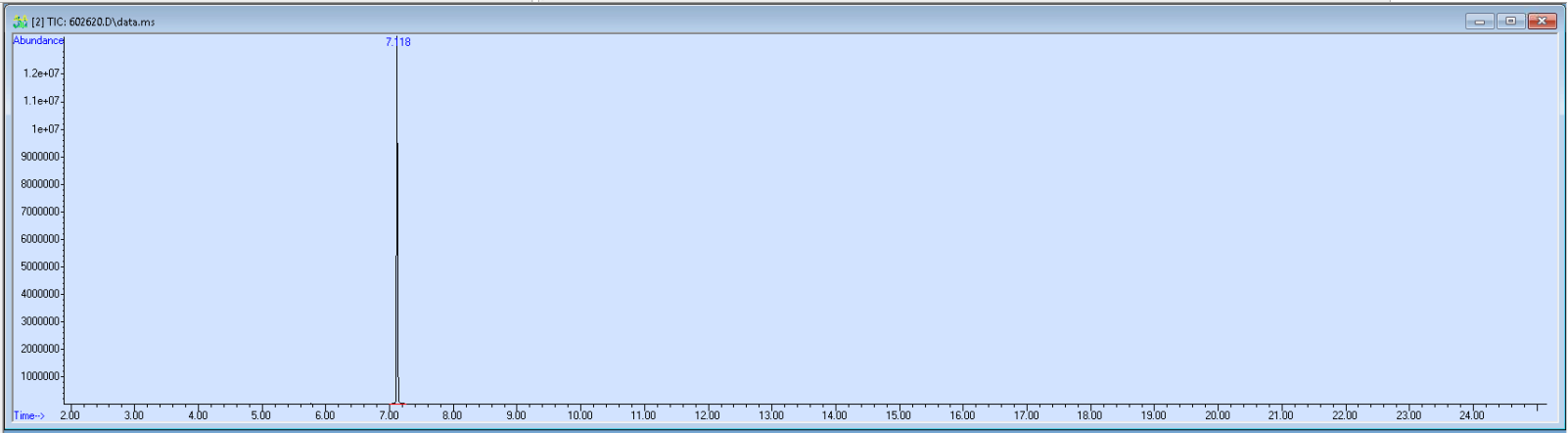Screen dimensions: 1568x433
Task: Click the 9.00 time axis label
Action: (x=516, y=415)
